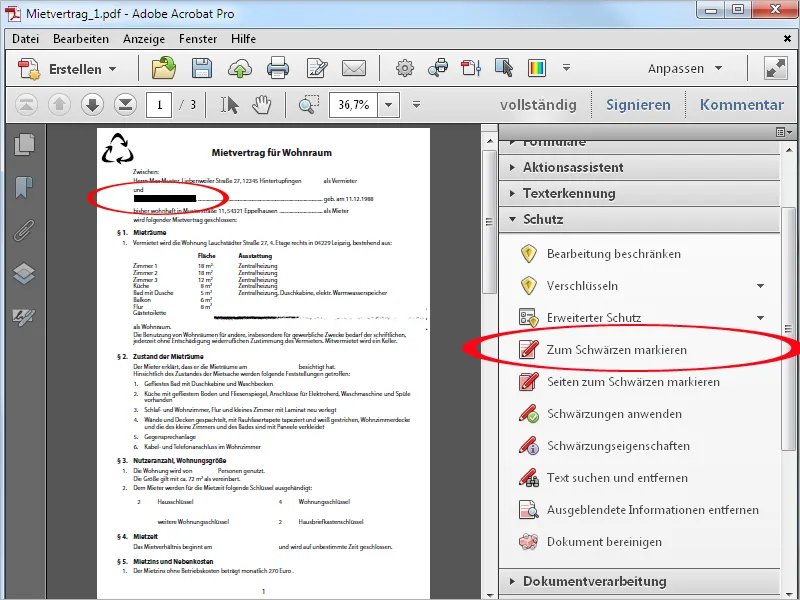
Task: Open signatures panel in left sidebar
Action: 24,317
